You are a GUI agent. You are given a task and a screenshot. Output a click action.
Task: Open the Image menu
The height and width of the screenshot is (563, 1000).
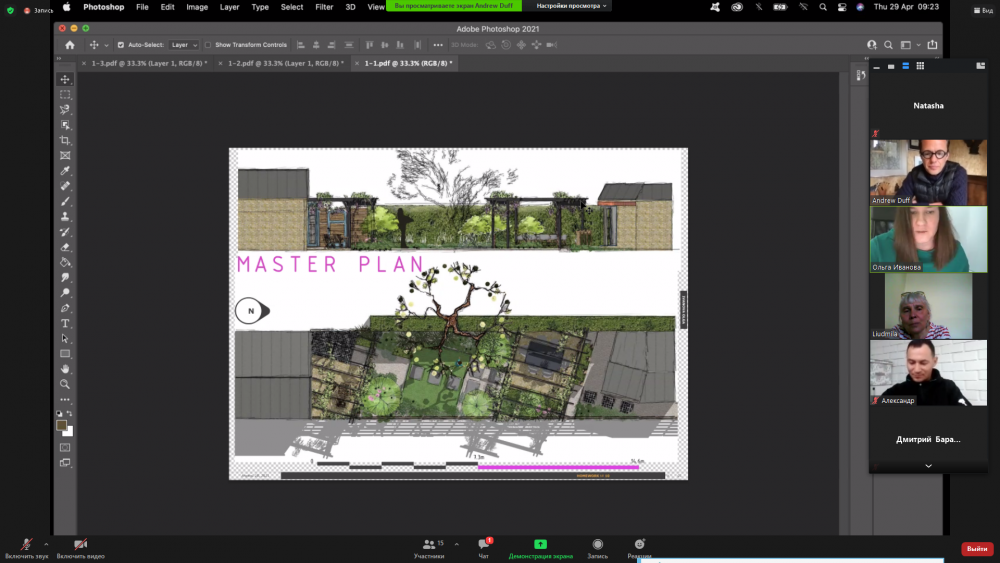pyautogui.click(x=197, y=7)
